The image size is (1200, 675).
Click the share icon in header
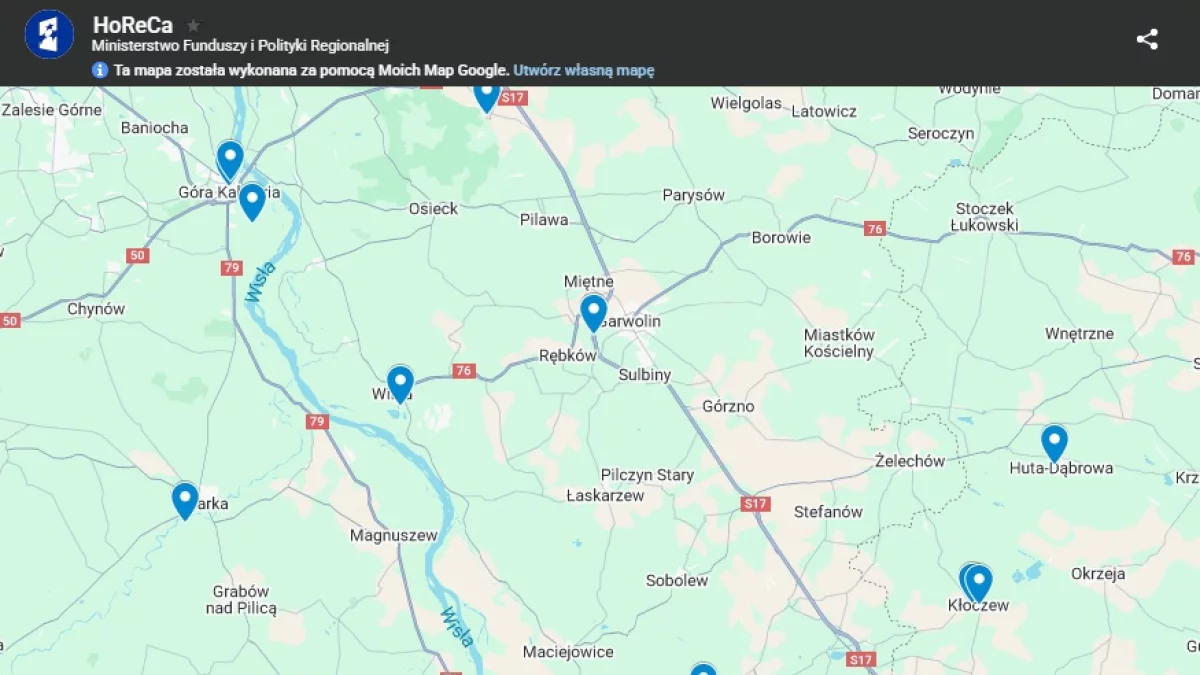(x=1147, y=39)
